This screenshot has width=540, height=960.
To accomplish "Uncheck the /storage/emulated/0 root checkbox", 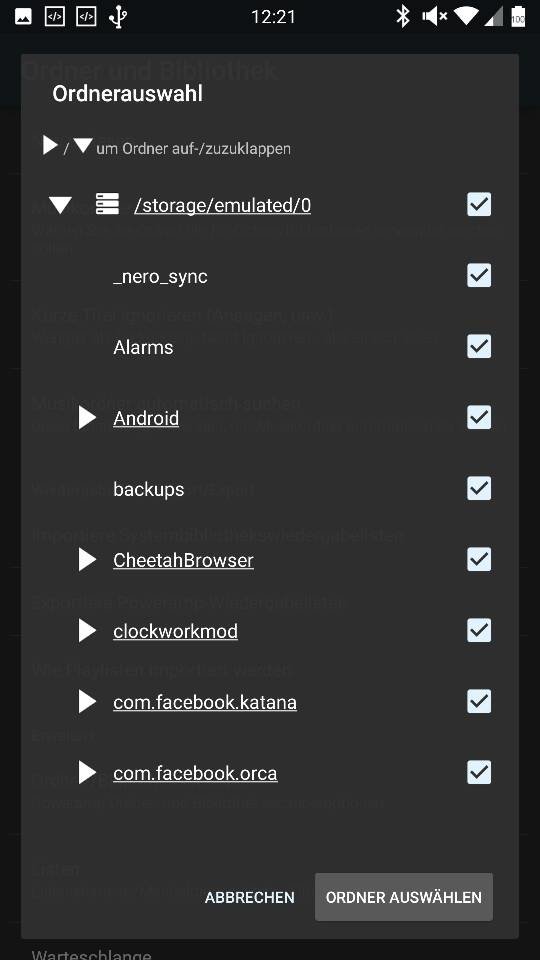I will [x=479, y=204].
